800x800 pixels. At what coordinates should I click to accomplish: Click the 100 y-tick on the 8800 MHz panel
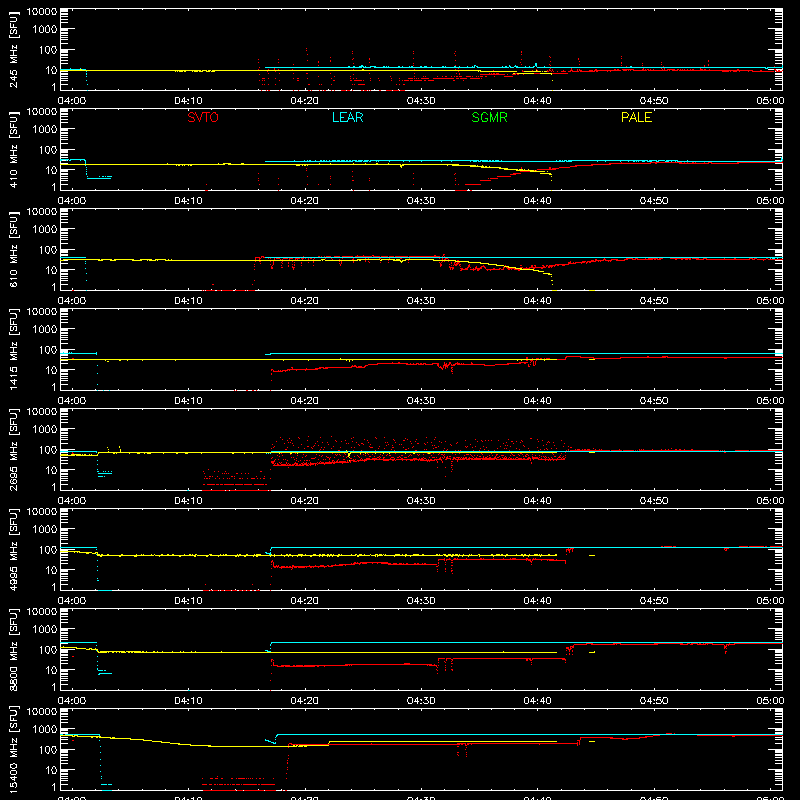click(48, 650)
